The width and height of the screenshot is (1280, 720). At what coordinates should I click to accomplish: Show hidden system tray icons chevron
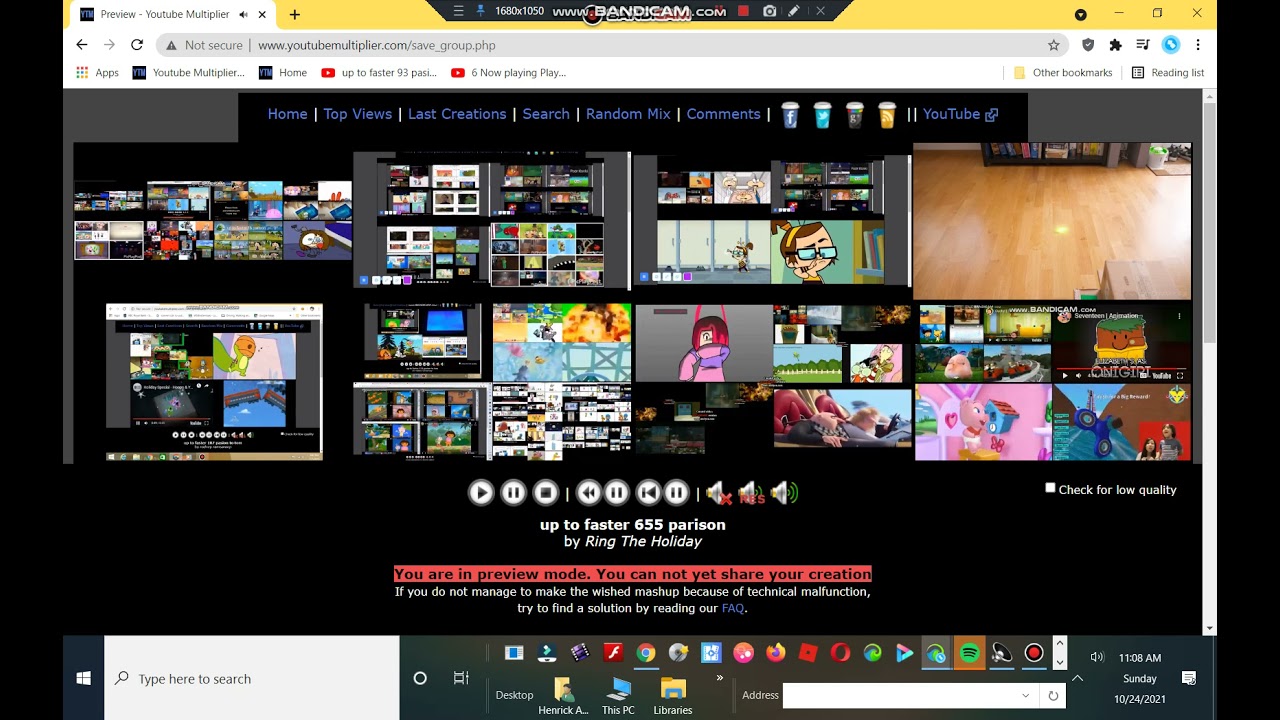pos(1077,678)
